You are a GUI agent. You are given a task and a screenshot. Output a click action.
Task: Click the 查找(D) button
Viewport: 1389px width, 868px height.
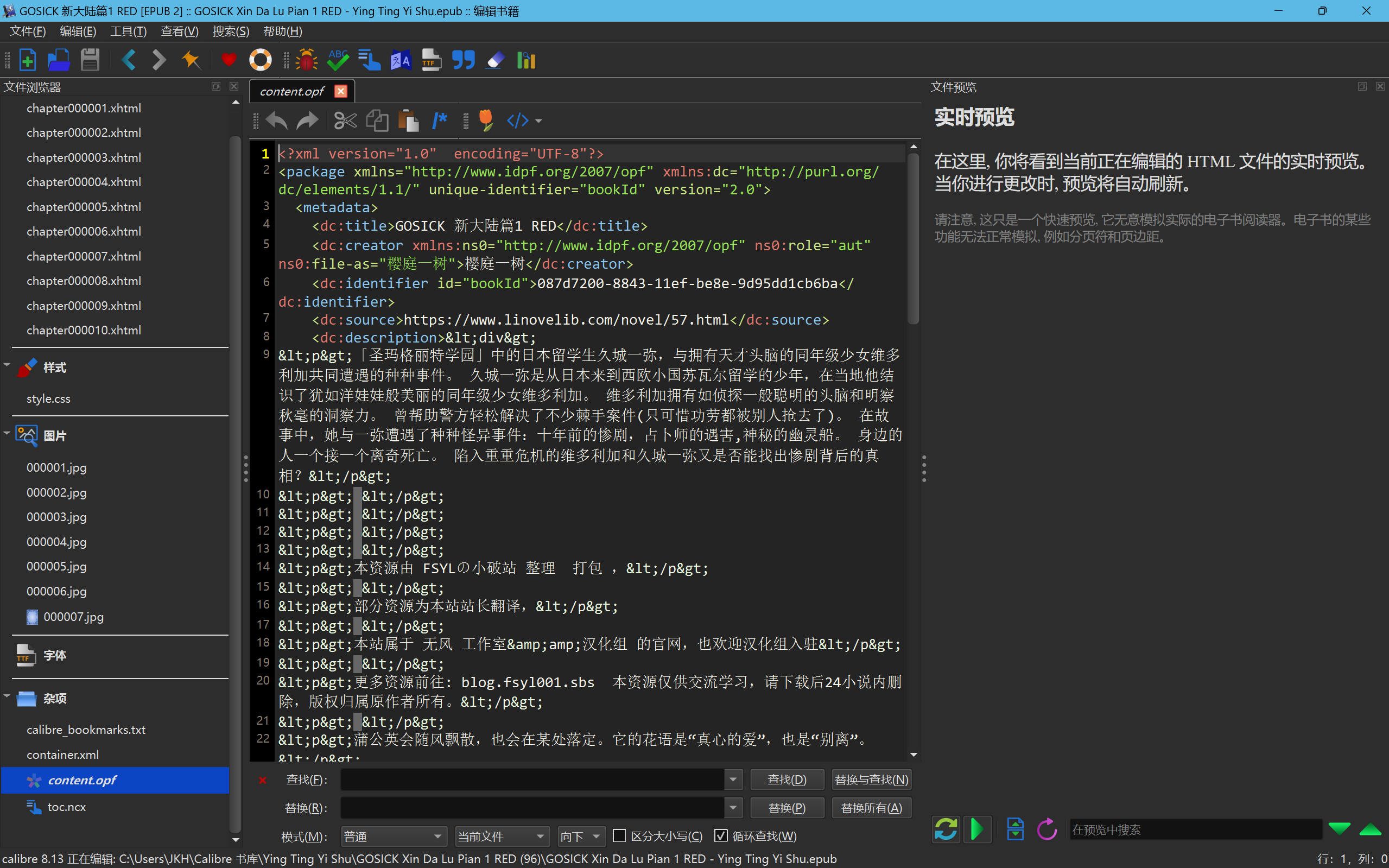click(x=787, y=780)
